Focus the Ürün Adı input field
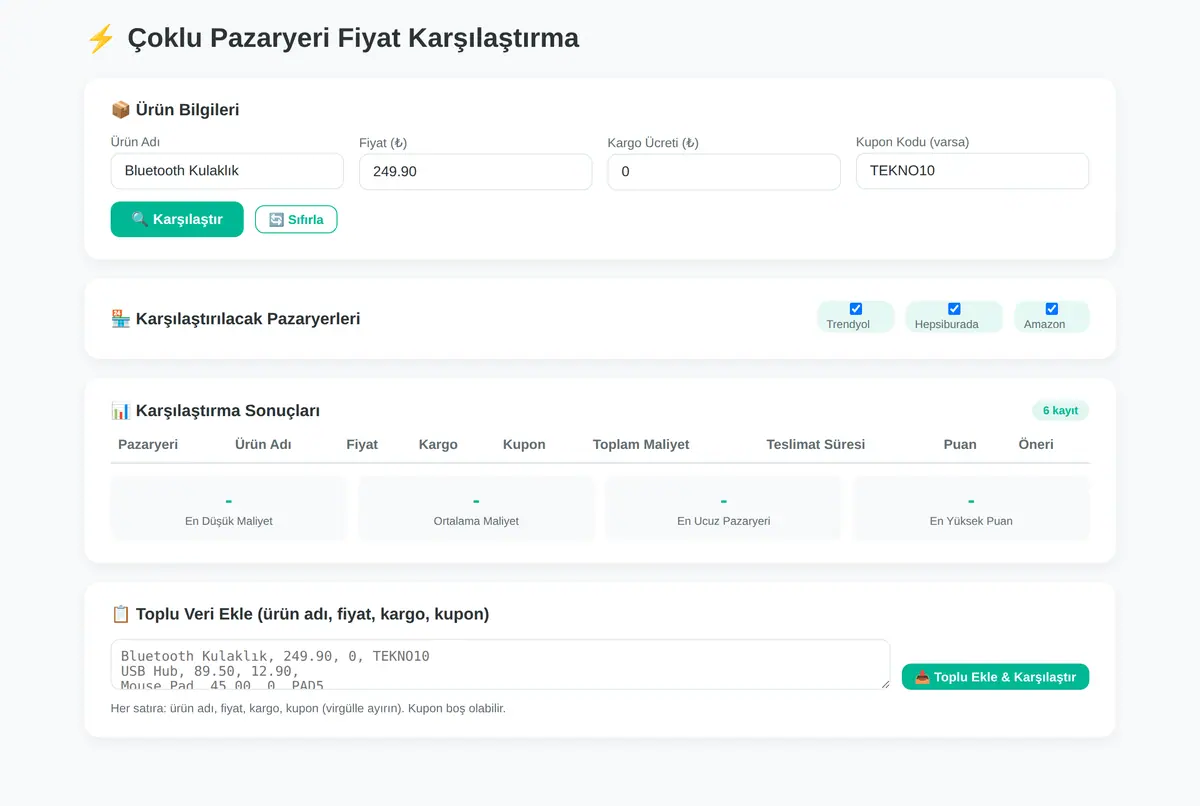The height and width of the screenshot is (806, 1200). tap(227, 171)
